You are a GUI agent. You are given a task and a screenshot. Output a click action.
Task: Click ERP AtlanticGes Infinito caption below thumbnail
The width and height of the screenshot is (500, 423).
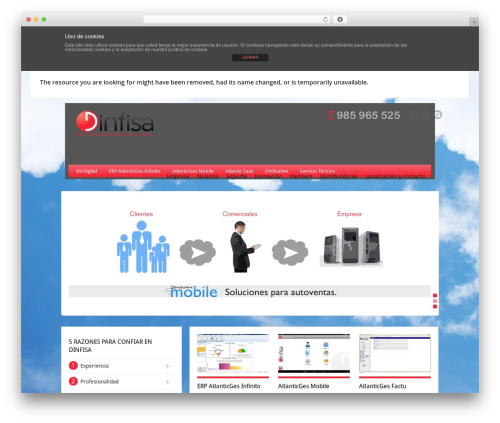tap(229, 386)
